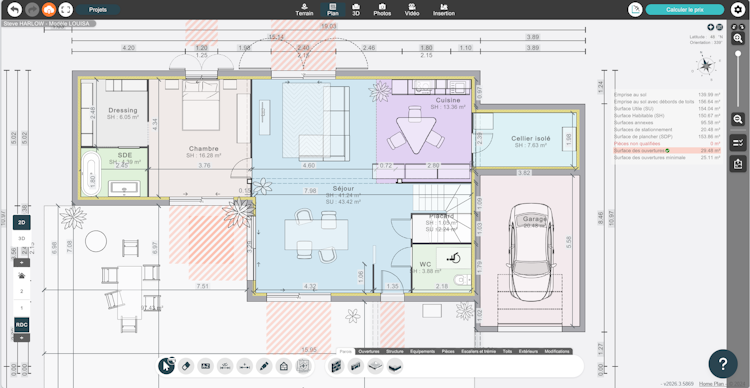Click the zoom in magnifier icon
Viewport: 750px width, 388px height.
pos(738,39)
